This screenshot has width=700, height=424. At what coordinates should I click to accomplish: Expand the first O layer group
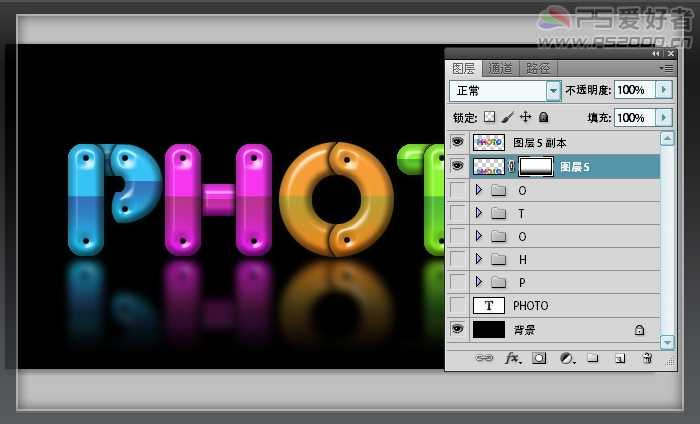tap(479, 190)
